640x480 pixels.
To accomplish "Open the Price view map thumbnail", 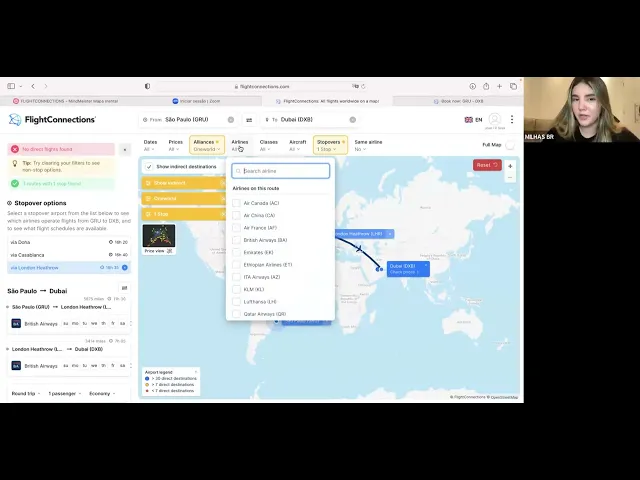I will pos(159,239).
